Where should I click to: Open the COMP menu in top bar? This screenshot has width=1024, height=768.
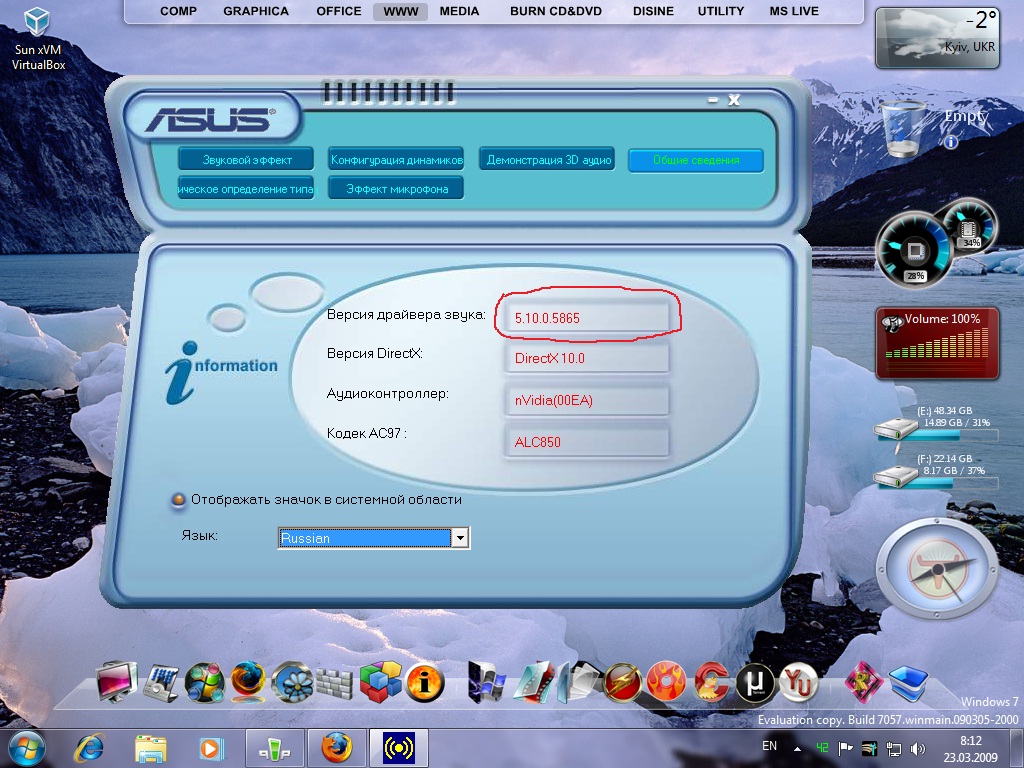pos(178,11)
